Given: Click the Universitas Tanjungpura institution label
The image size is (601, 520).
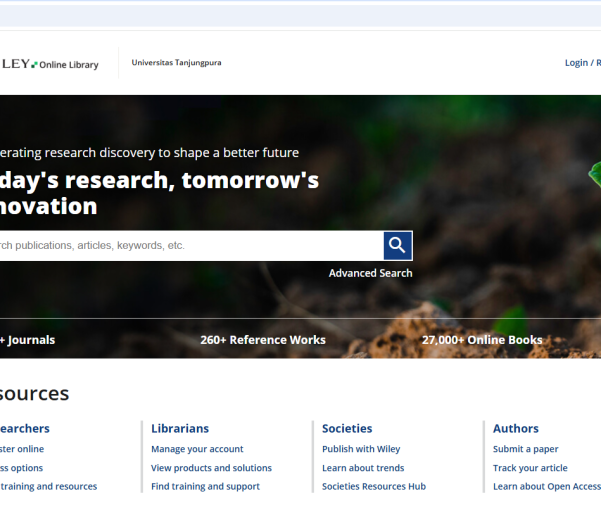Looking at the screenshot, I should click(x=176, y=63).
